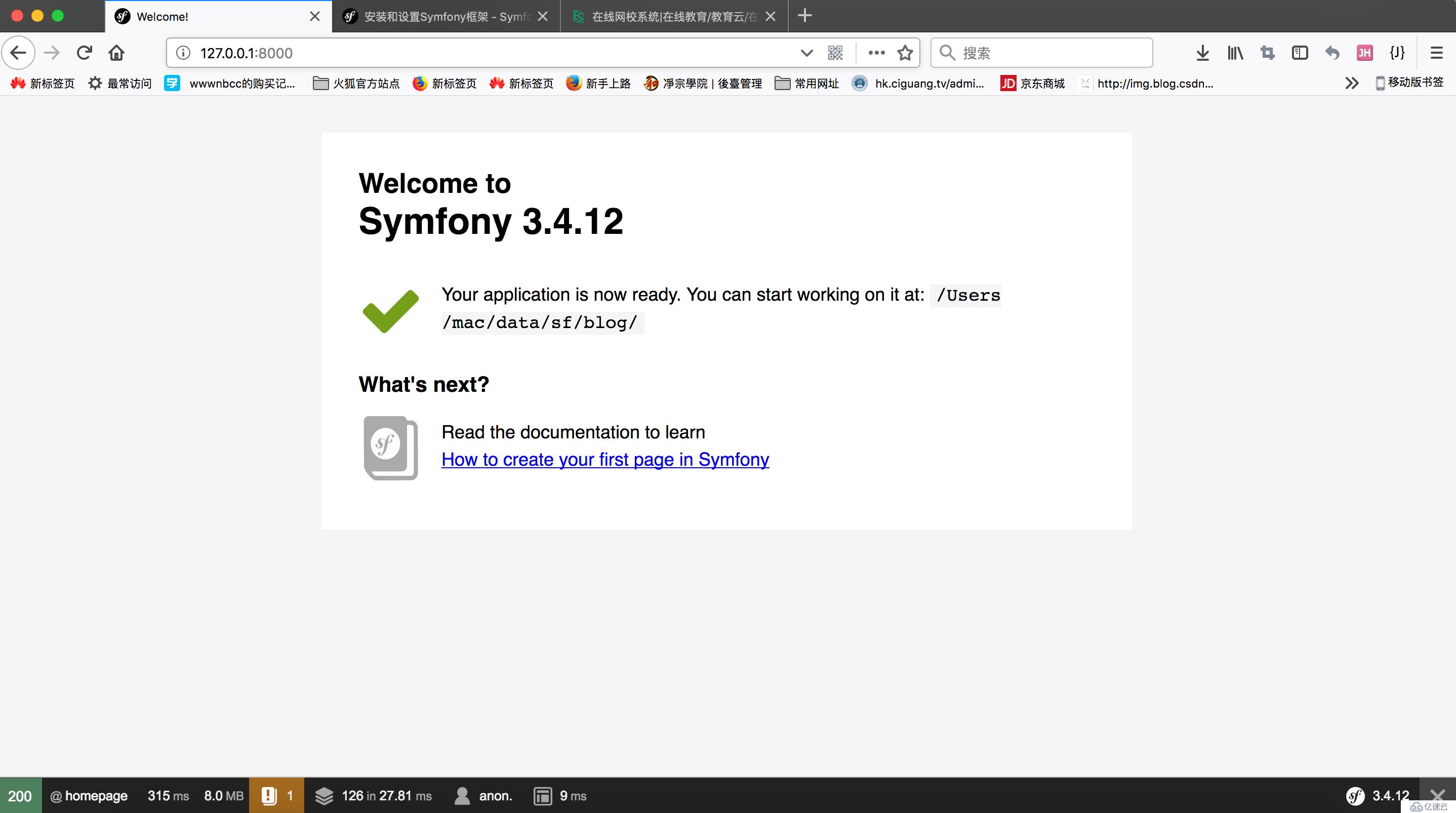Open the JH extension
Screen dimensions: 1456x813
(1364, 53)
